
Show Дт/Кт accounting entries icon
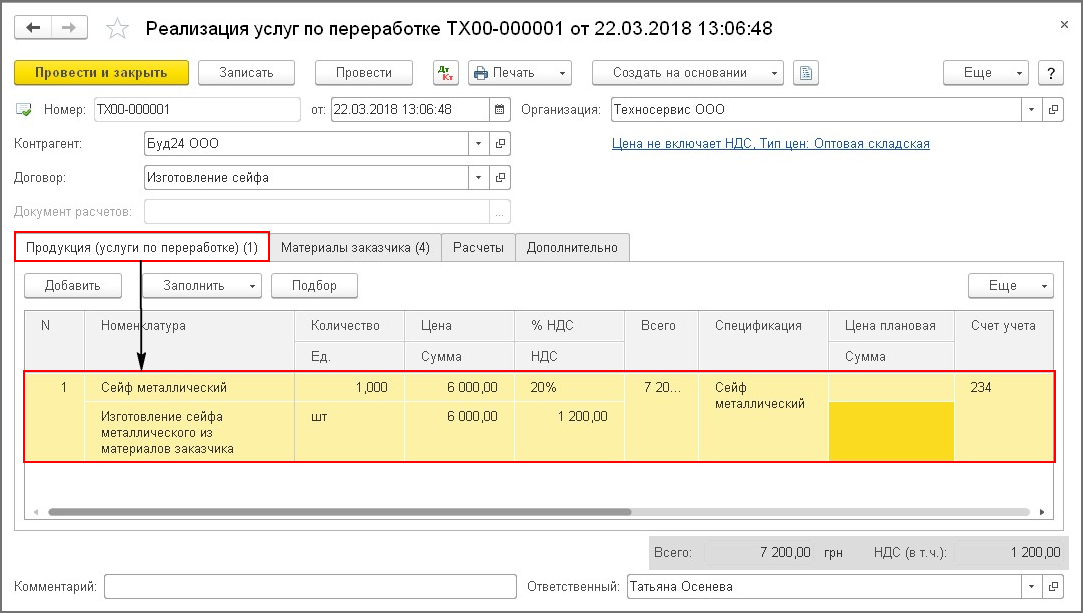(x=445, y=73)
